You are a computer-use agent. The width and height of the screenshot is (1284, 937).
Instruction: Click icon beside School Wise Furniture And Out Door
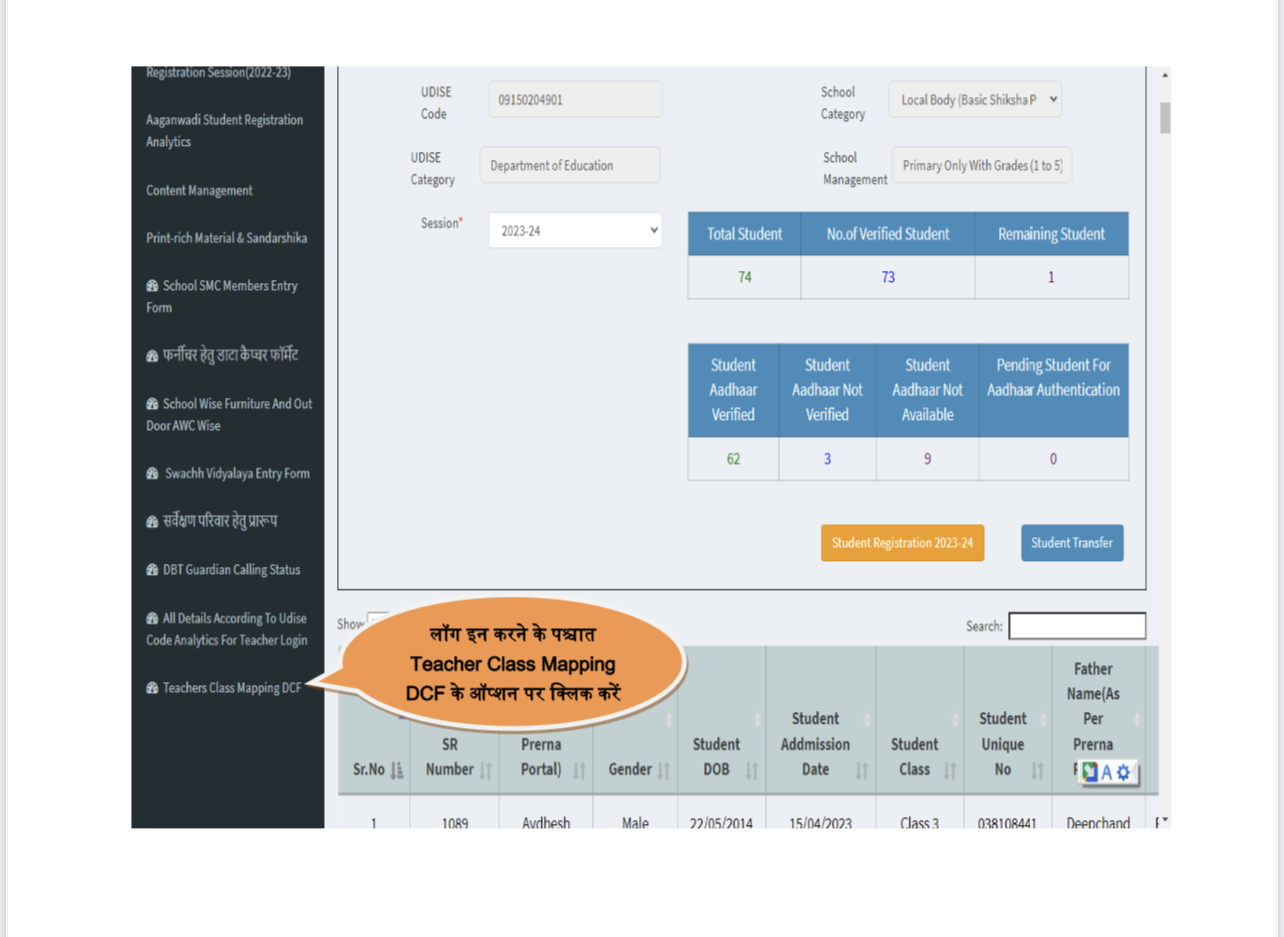152,404
